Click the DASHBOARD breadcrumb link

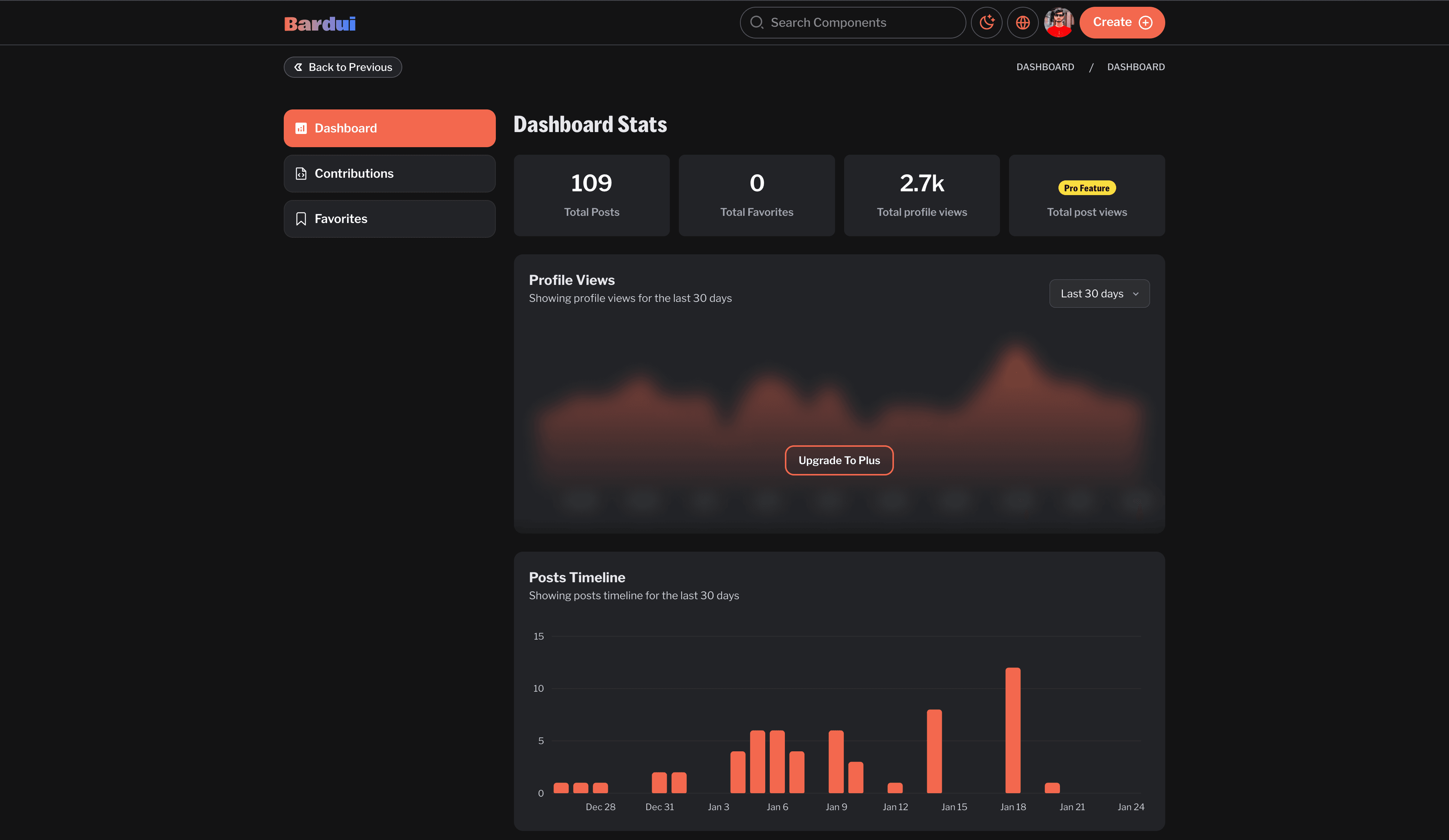coord(1045,67)
